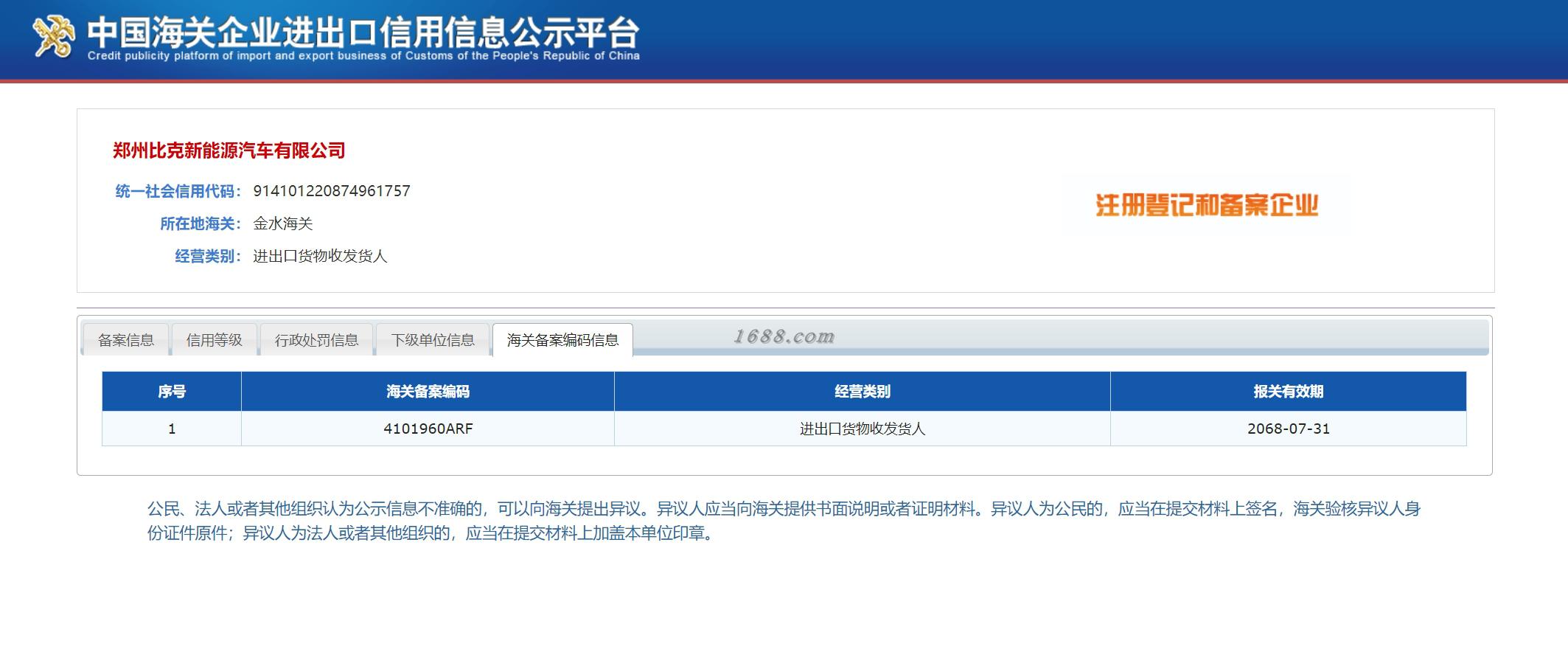Image resolution: width=1568 pixels, height=669 pixels.
Task: Click the customs office value 金水海关
Action: pos(283,223)
